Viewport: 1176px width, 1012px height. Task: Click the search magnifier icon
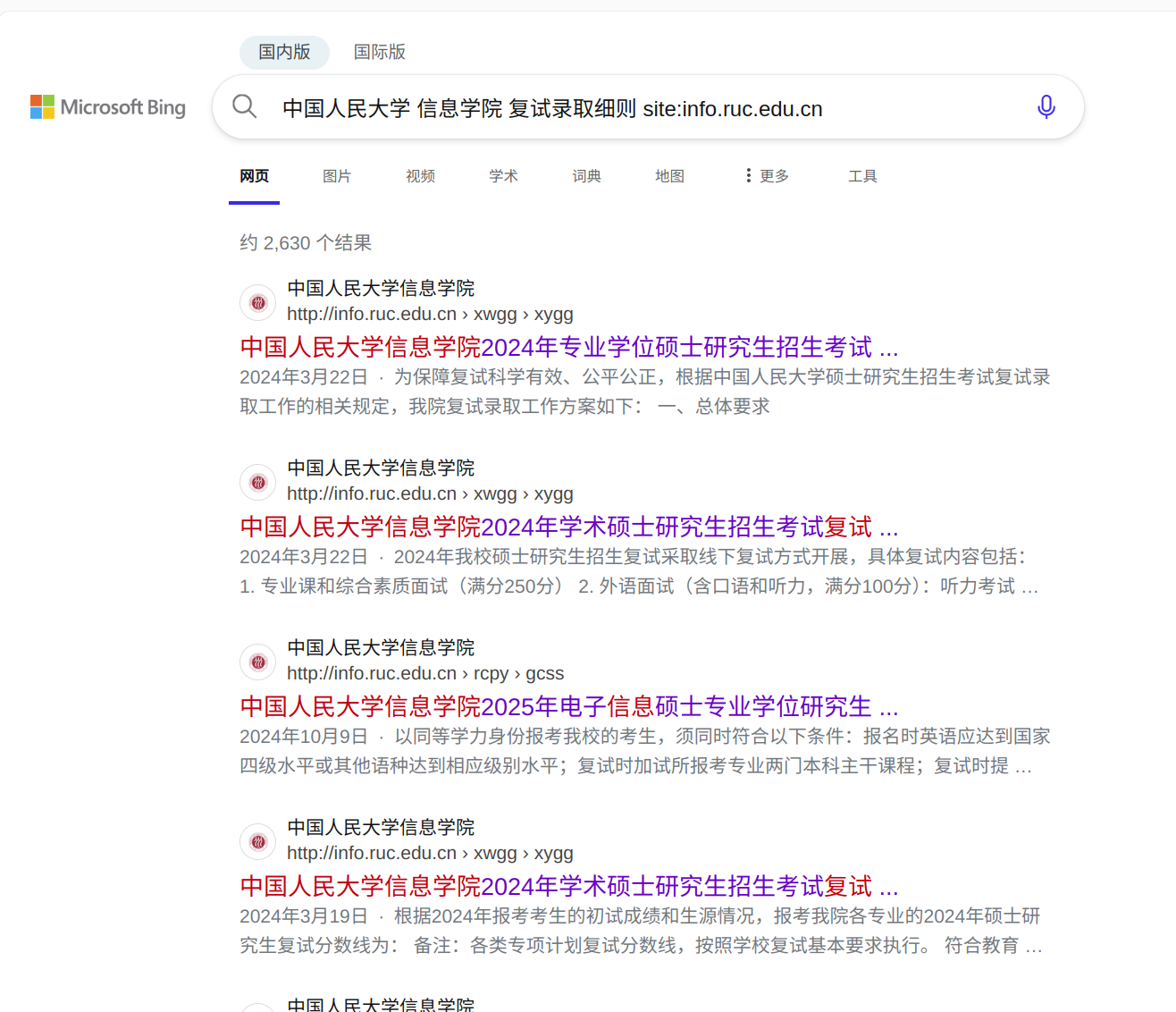[244, 107]
